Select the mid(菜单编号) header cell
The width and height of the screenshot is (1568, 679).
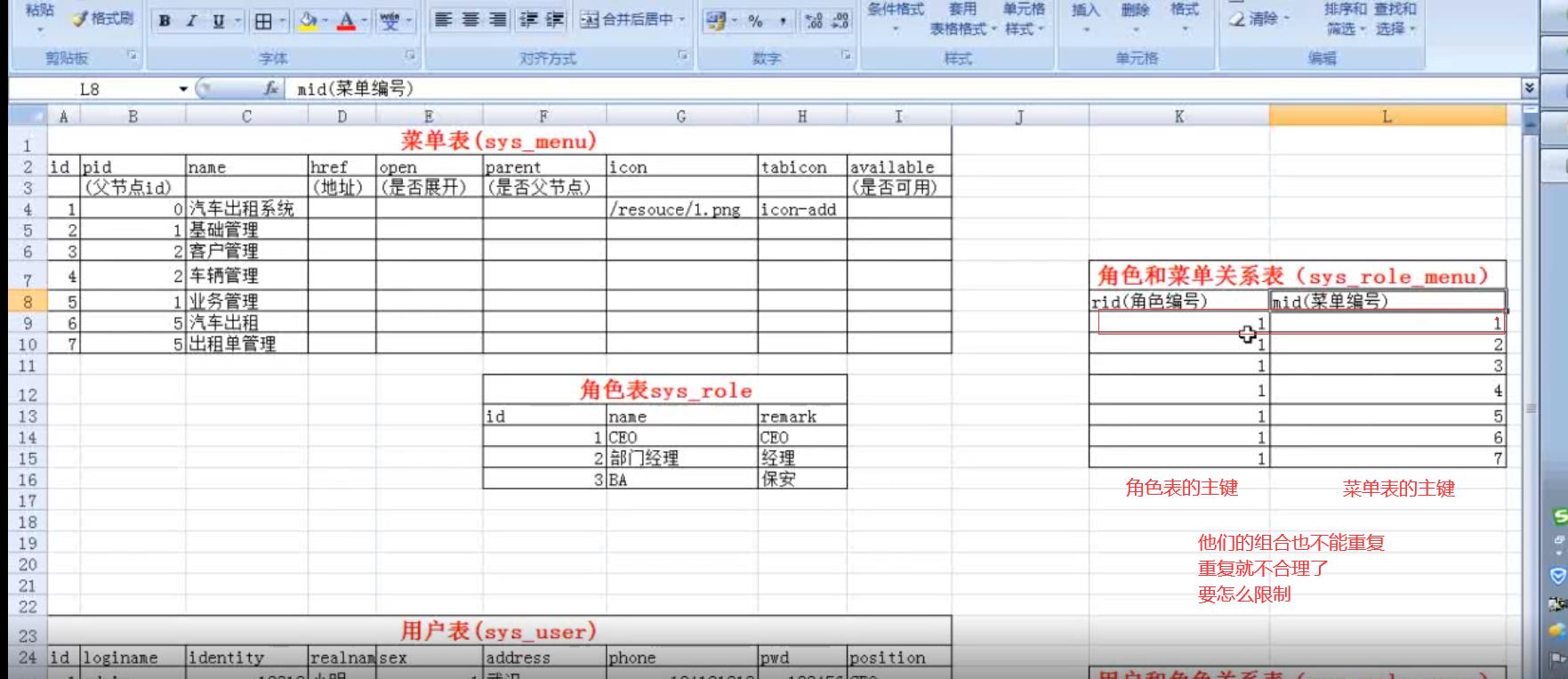(1387, 302)
